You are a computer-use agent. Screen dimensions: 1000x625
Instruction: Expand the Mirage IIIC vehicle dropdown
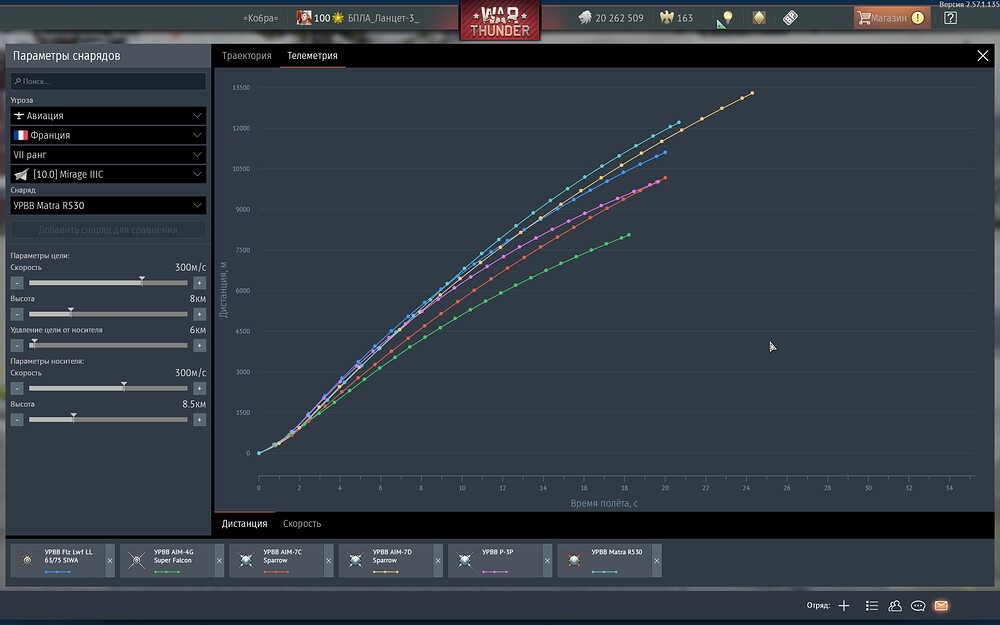tap(108, 174)
